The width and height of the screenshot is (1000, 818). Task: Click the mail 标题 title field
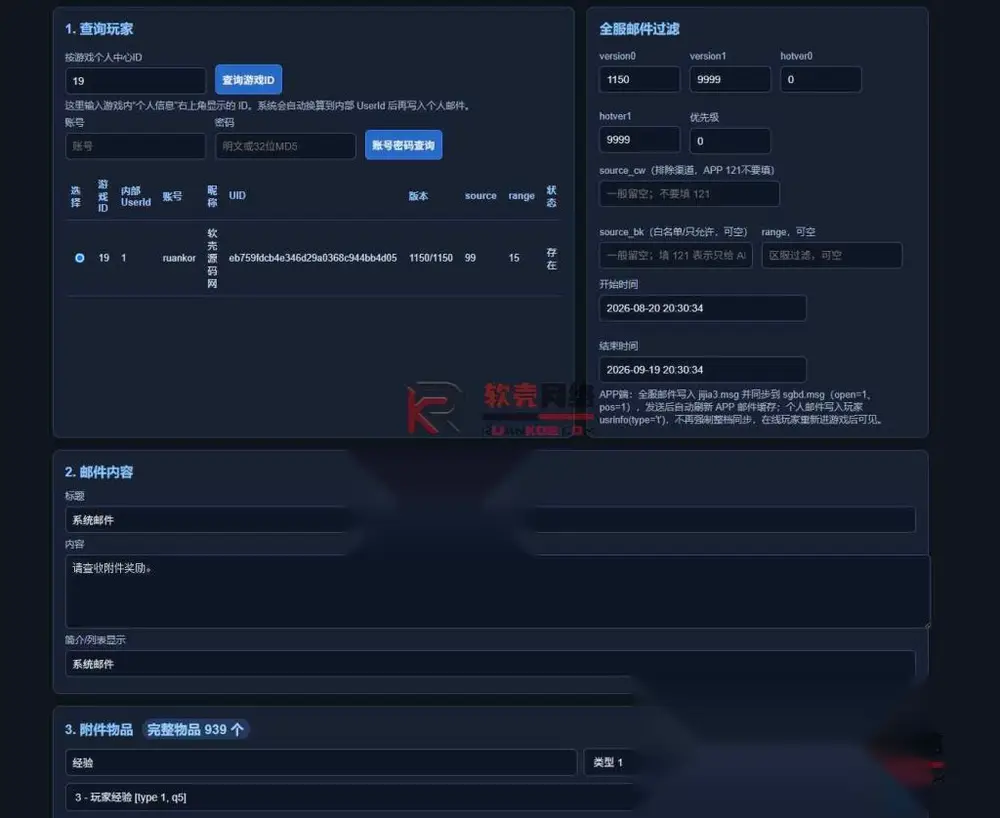pos(490,520)
